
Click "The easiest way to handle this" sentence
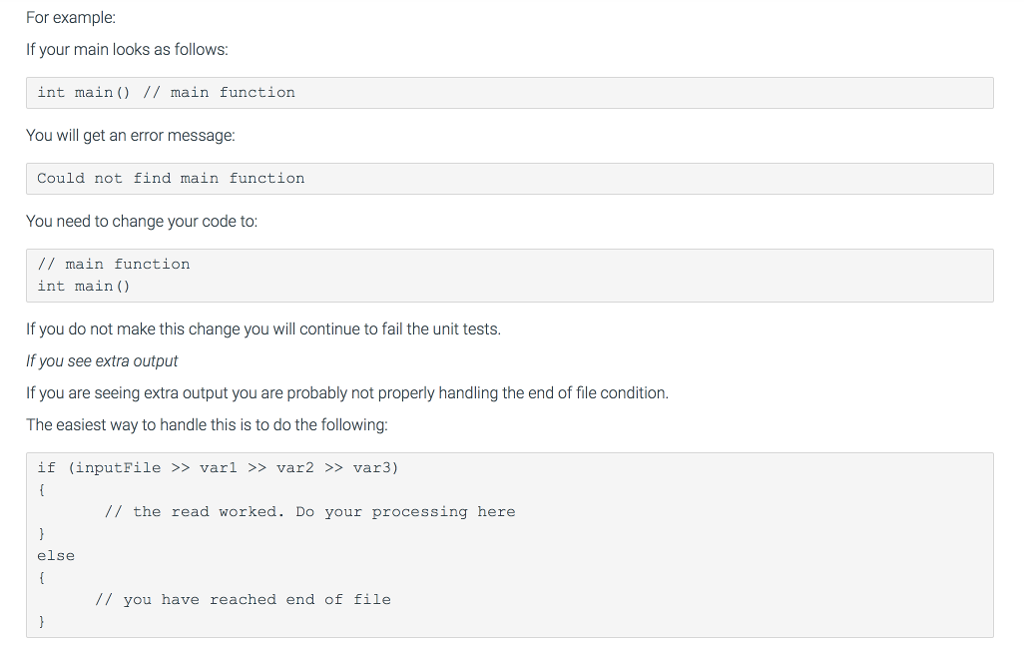pos(206,425)
